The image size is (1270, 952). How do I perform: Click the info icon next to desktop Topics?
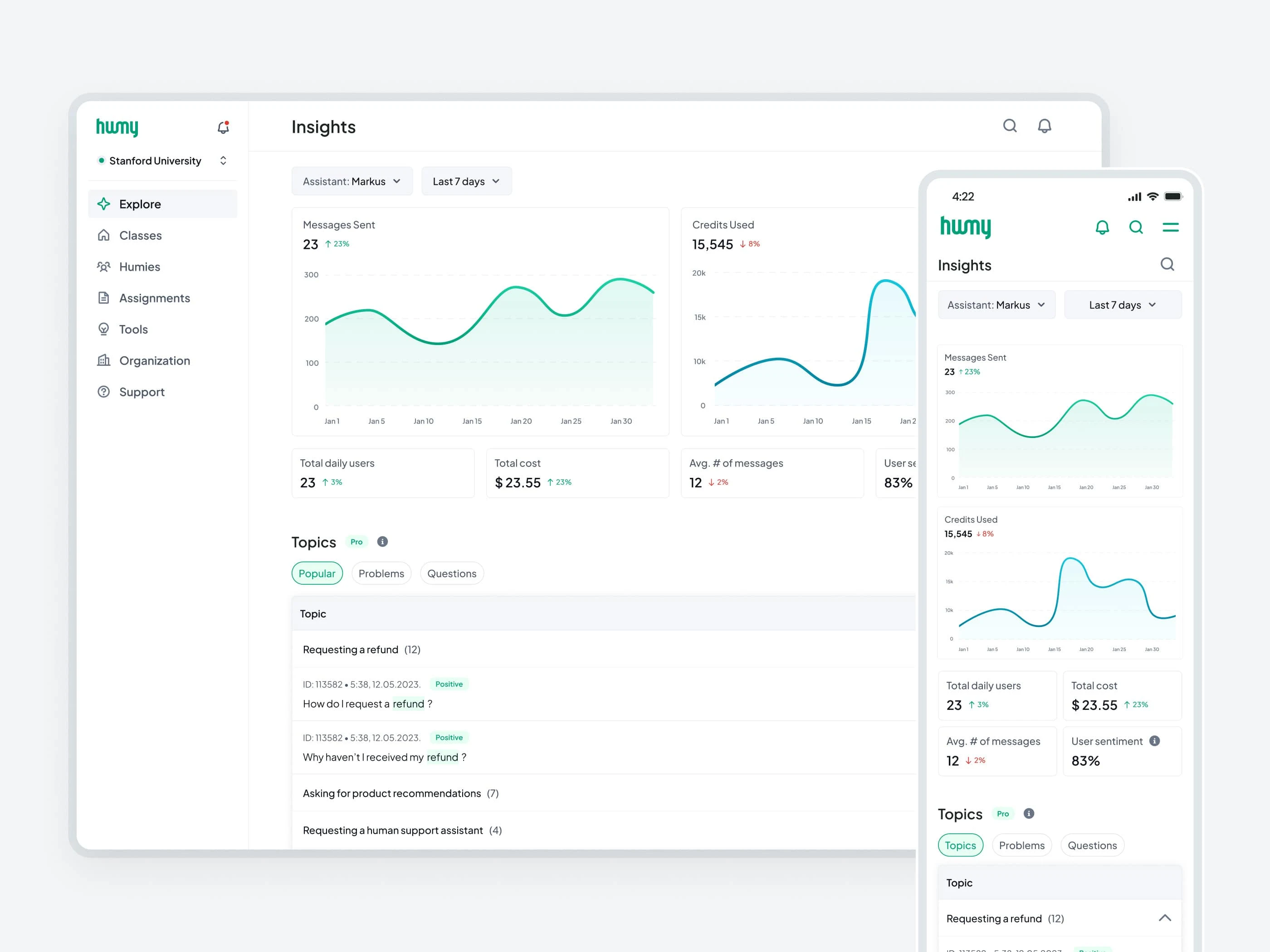pos(382,542)
